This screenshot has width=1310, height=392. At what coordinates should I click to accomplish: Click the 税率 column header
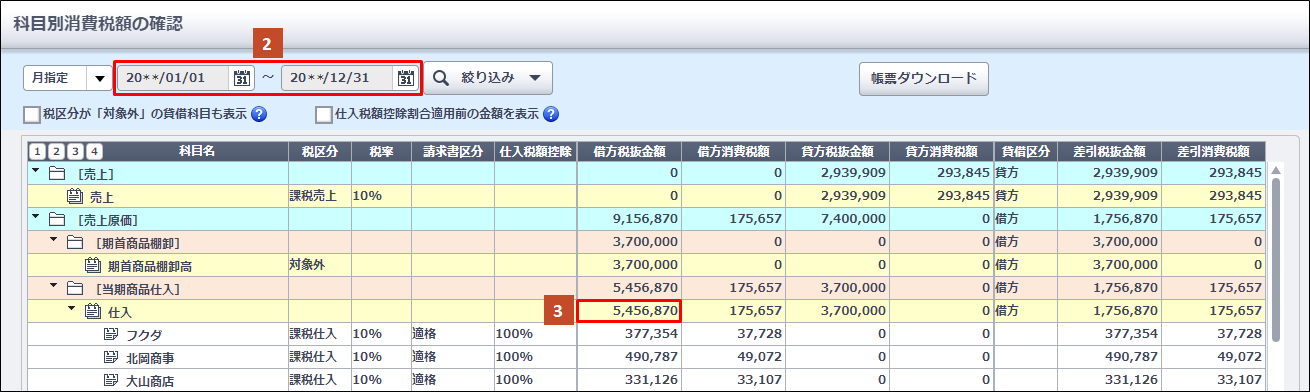point(380,151)
